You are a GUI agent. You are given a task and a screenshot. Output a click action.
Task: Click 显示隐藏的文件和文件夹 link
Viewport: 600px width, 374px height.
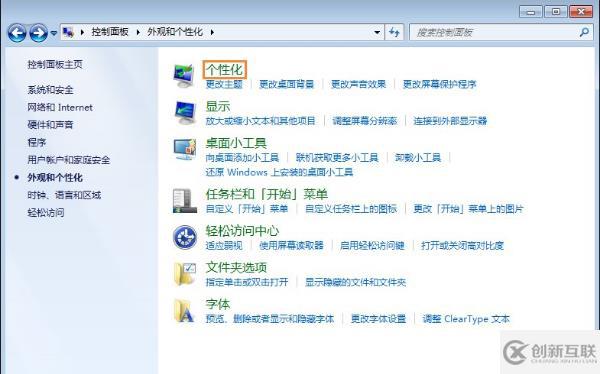355,283
